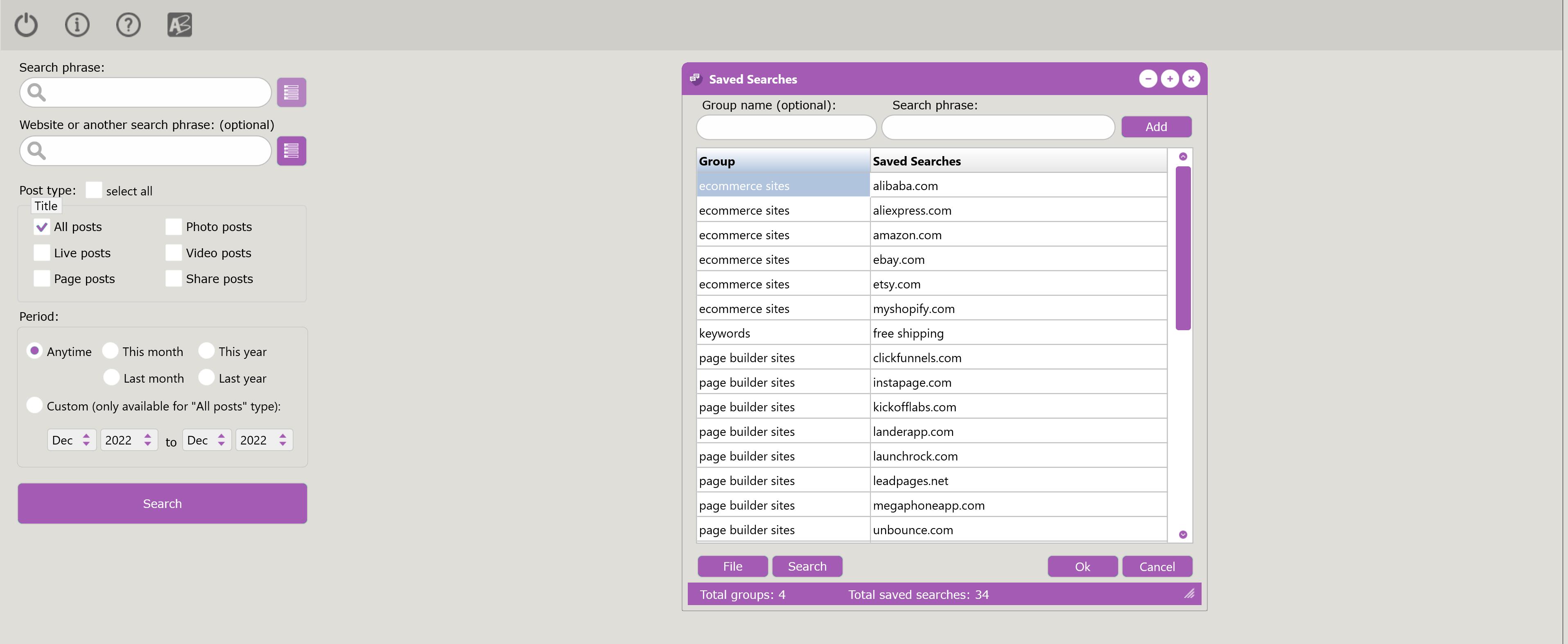Select the This year period option
Image resolution: width=1568 pixels, height=644 pixels.
(206, 351)
